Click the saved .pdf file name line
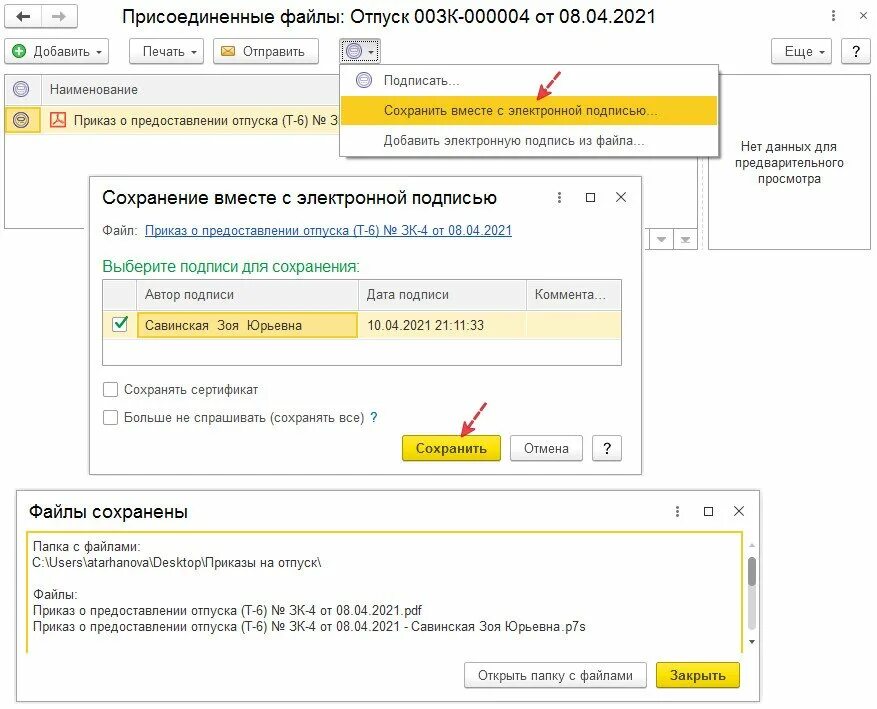The image size is (877, 709). tap(227, 610)
